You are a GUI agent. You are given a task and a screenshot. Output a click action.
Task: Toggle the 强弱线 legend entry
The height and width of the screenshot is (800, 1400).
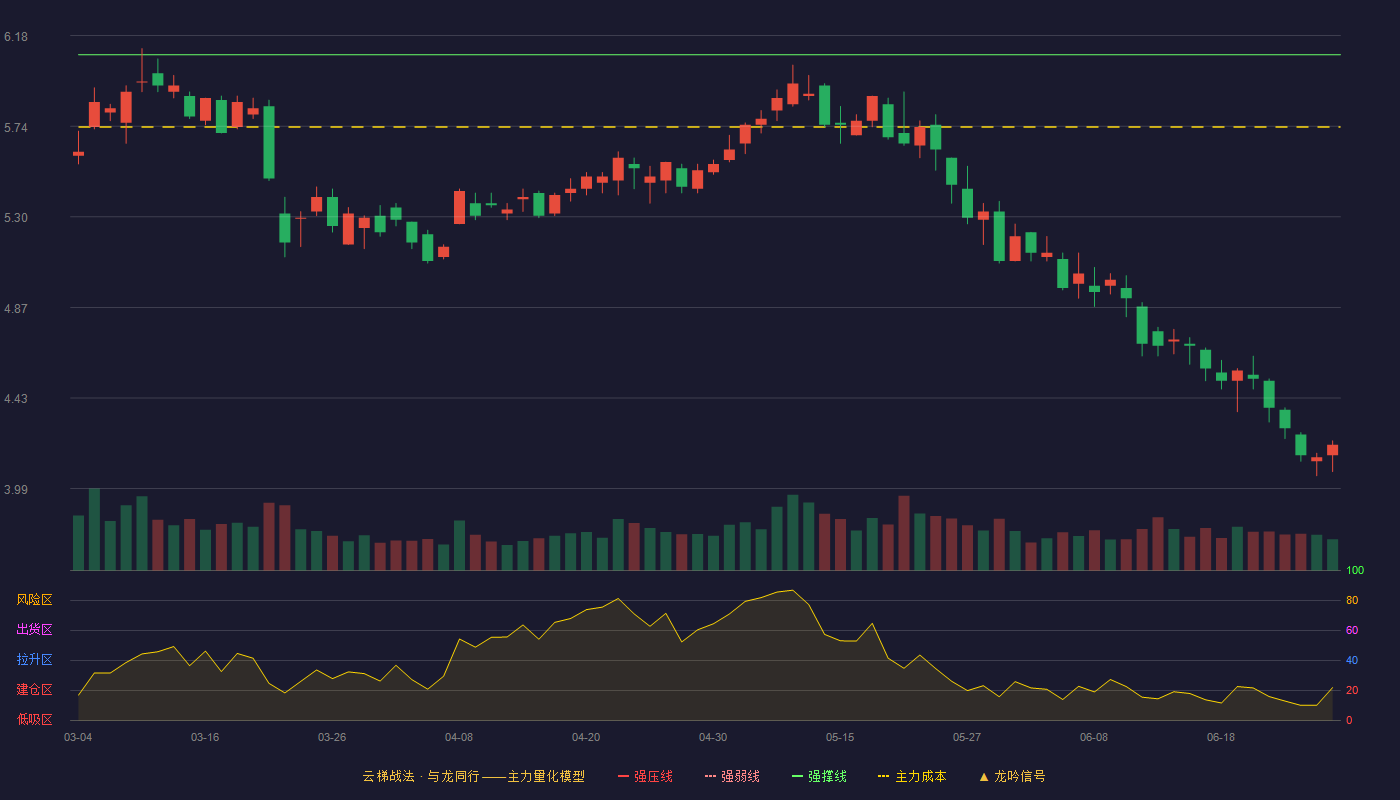point(732,776)
